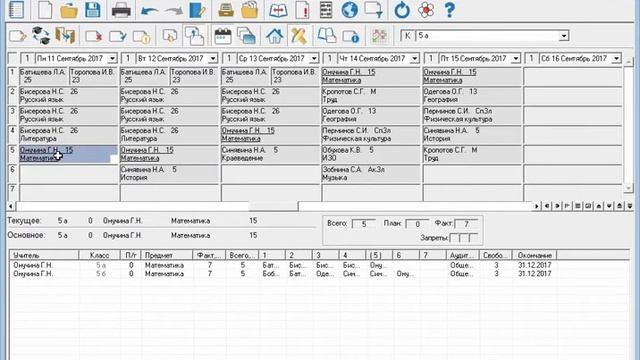Open the calendar icon in second toolbar

click(223, 36)
